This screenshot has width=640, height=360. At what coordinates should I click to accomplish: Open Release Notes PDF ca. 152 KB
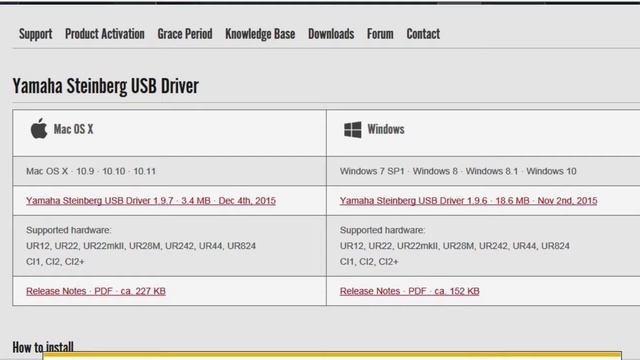click(410, 291)
